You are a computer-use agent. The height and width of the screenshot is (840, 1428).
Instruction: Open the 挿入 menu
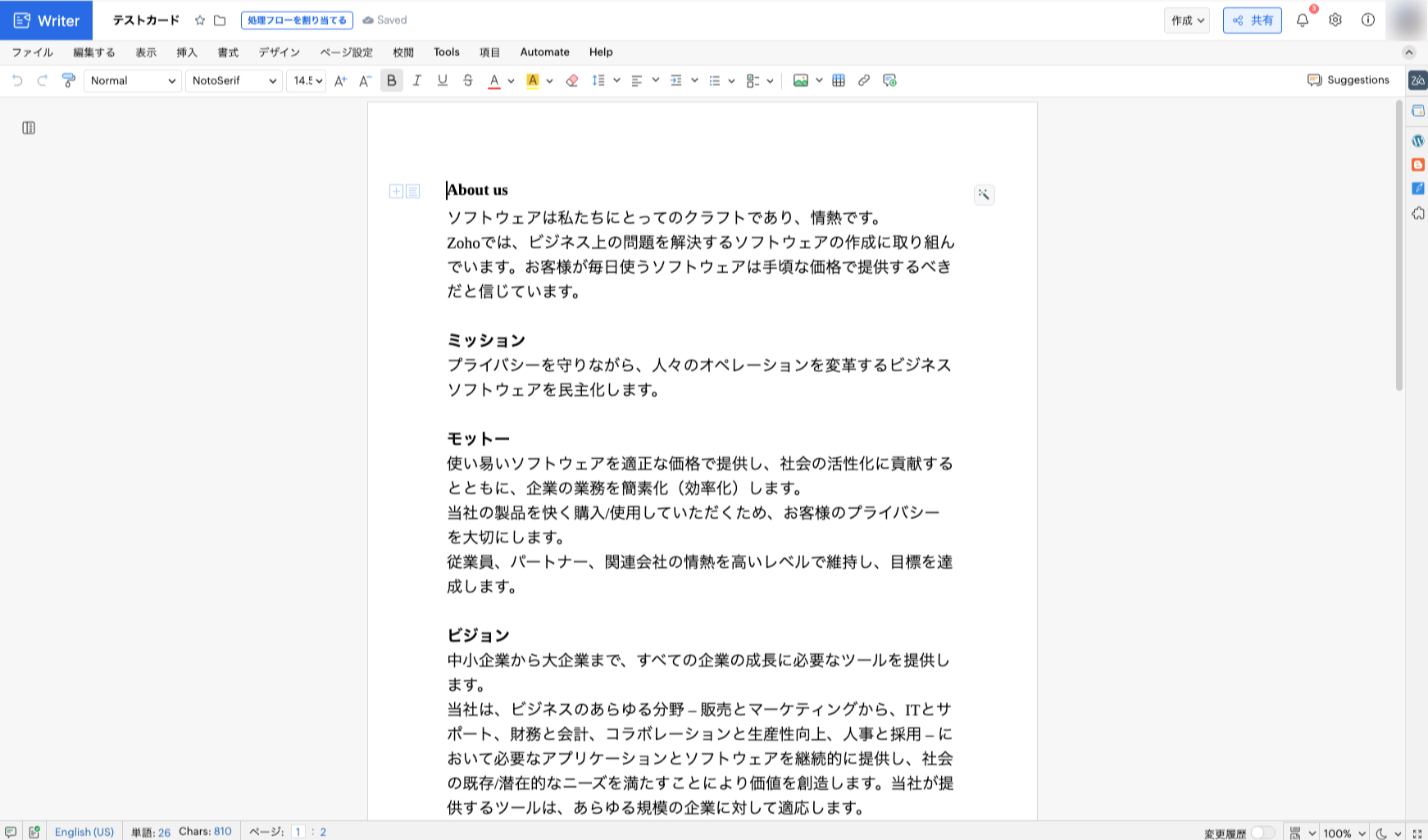tap(187, 52)
